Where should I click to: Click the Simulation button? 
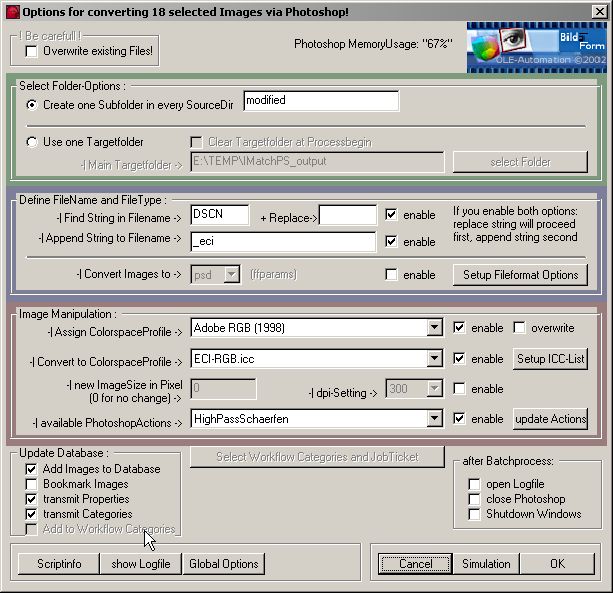[485, 564]
